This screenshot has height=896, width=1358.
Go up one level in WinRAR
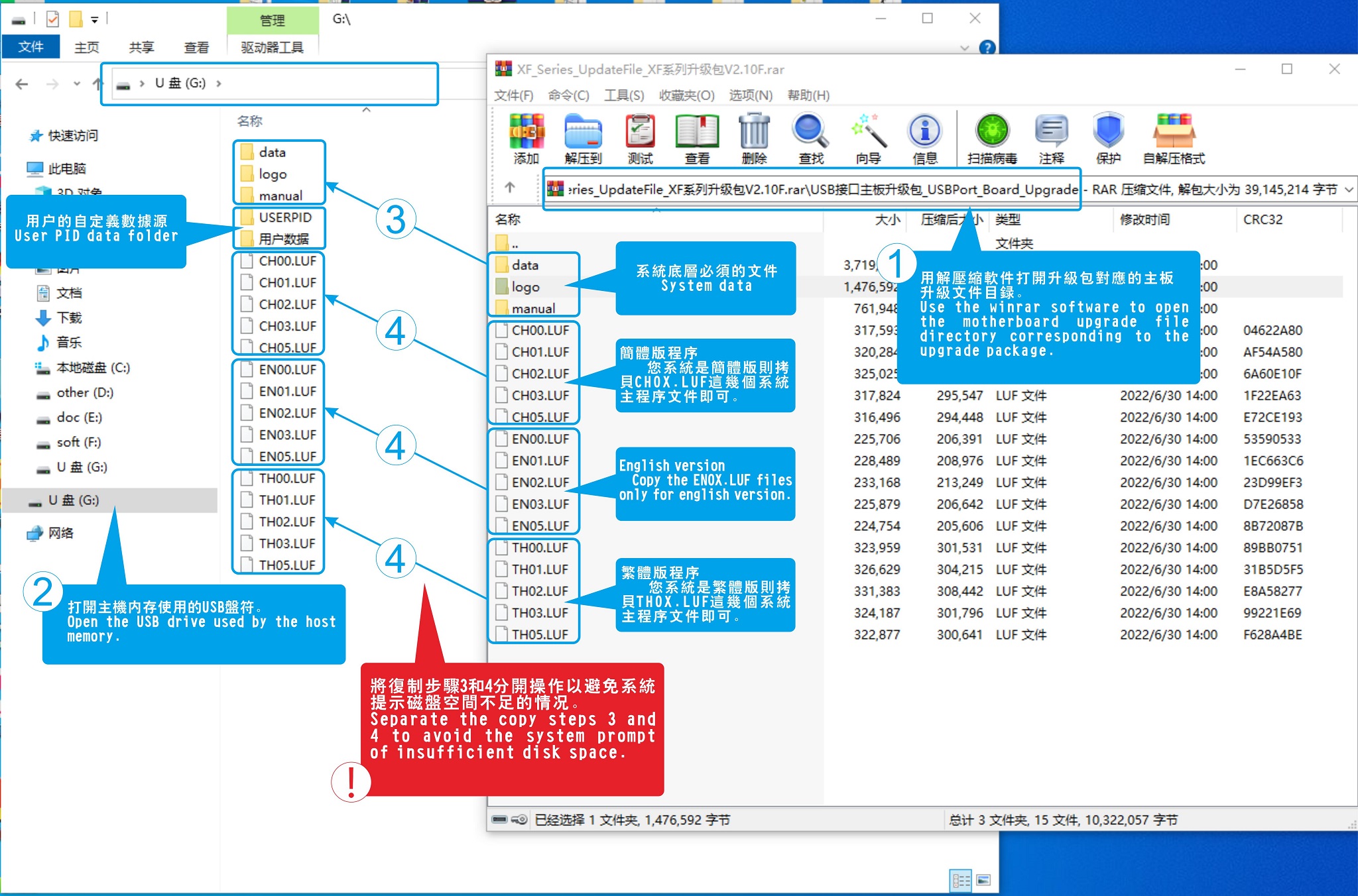509,188
